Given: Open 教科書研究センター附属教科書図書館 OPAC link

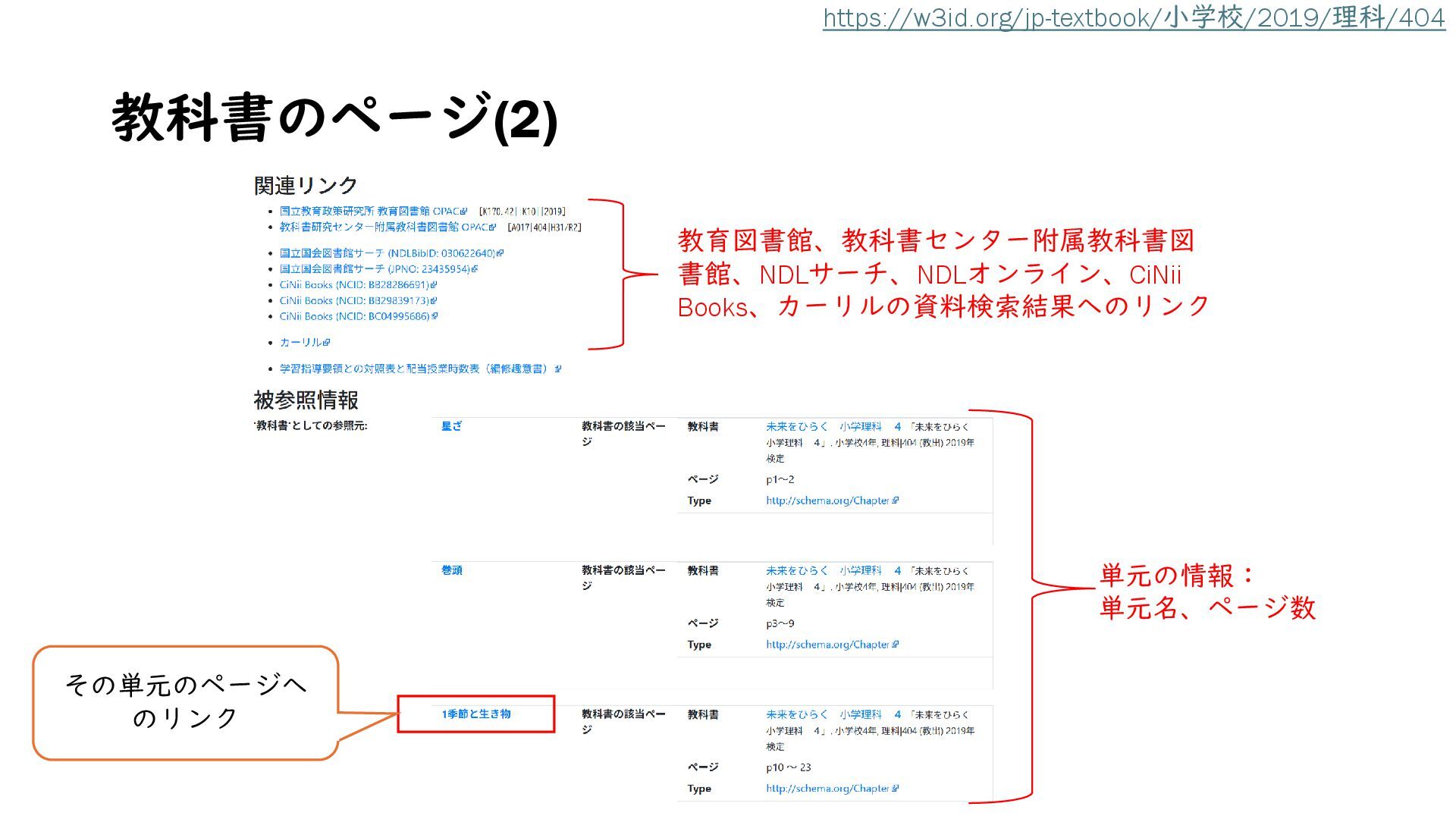Looking at the screenshot, I should [x=384, y=227].
